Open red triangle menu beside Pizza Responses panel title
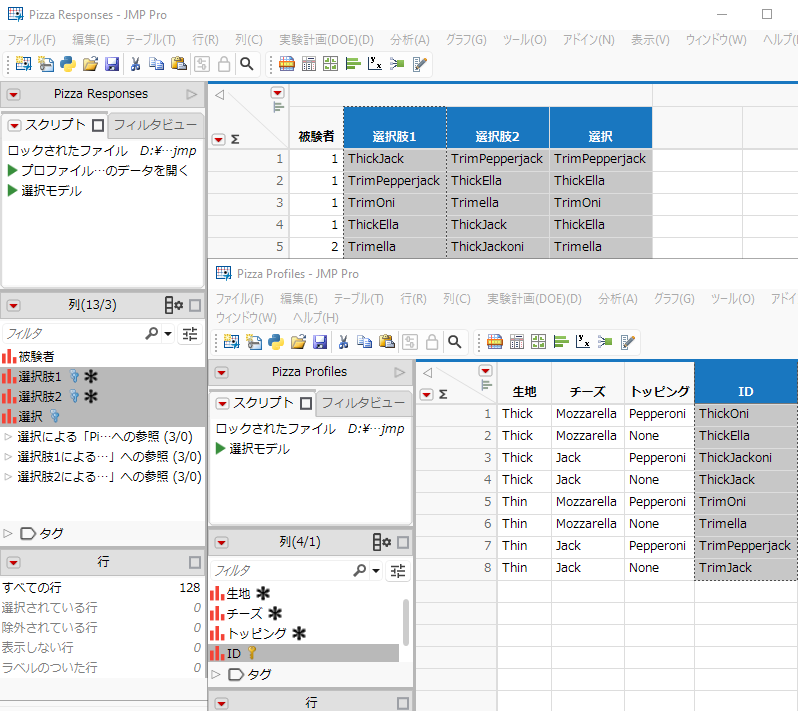This screenshot has height=711, width=798. point(14,95)
